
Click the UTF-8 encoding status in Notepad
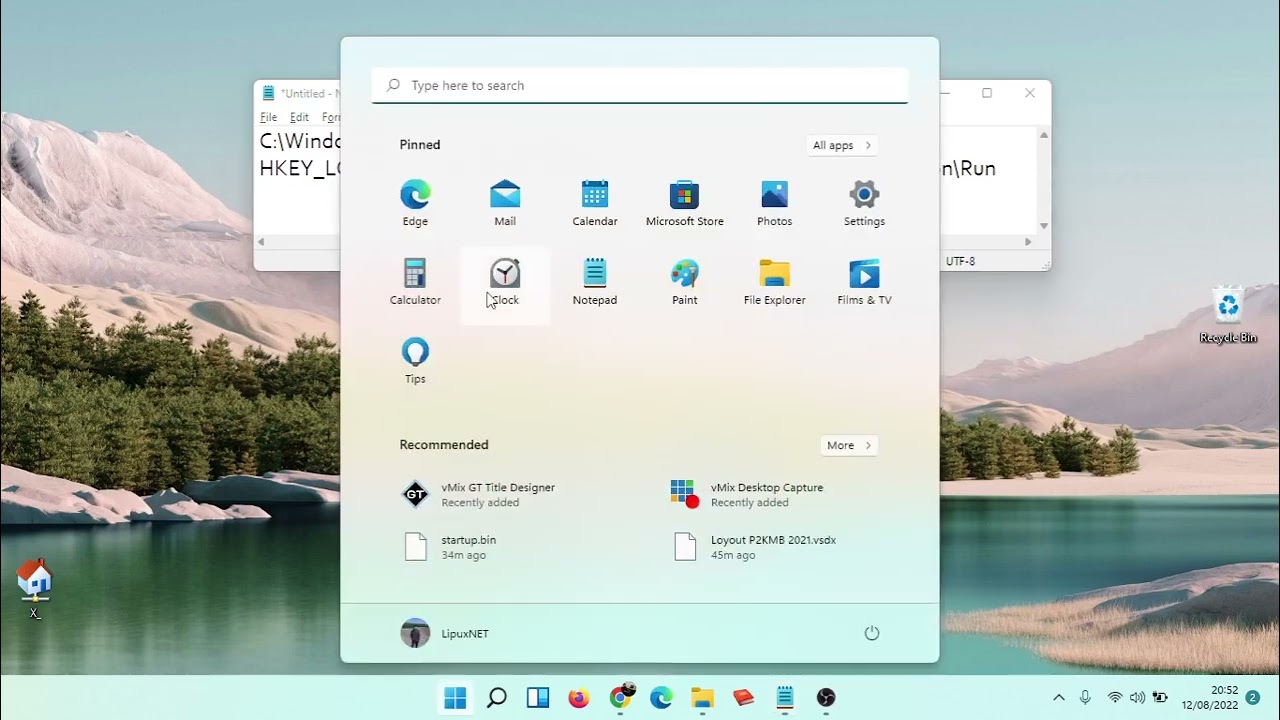pyautogui.click(x=960, y=261)
